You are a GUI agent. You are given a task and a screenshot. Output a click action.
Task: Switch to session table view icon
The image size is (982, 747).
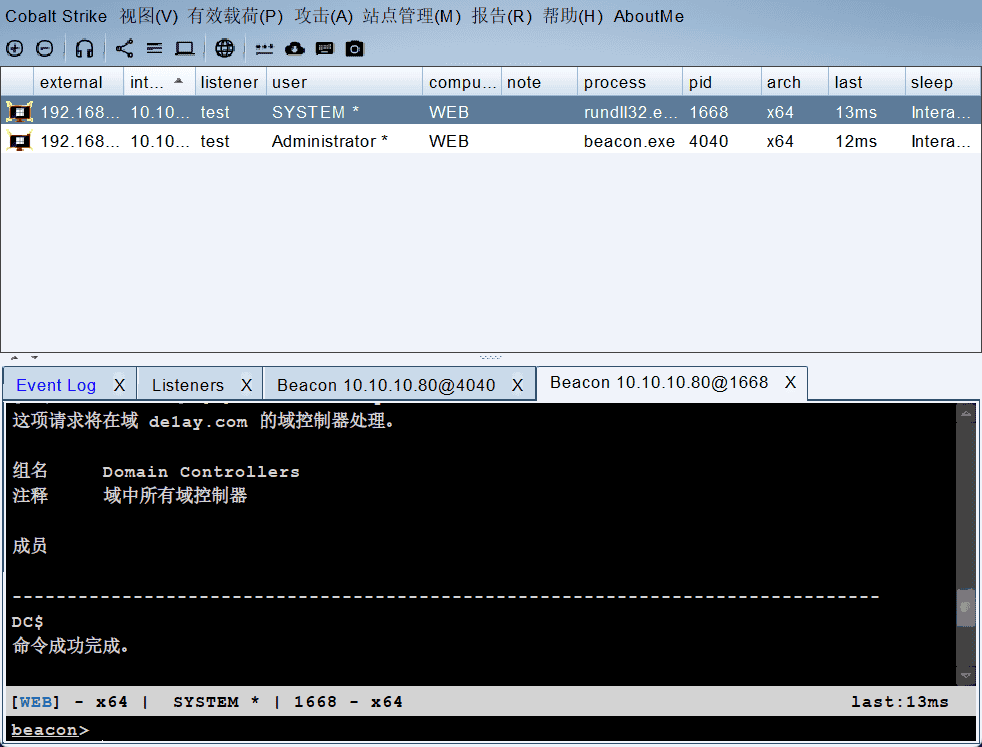[x=154, y=48]
